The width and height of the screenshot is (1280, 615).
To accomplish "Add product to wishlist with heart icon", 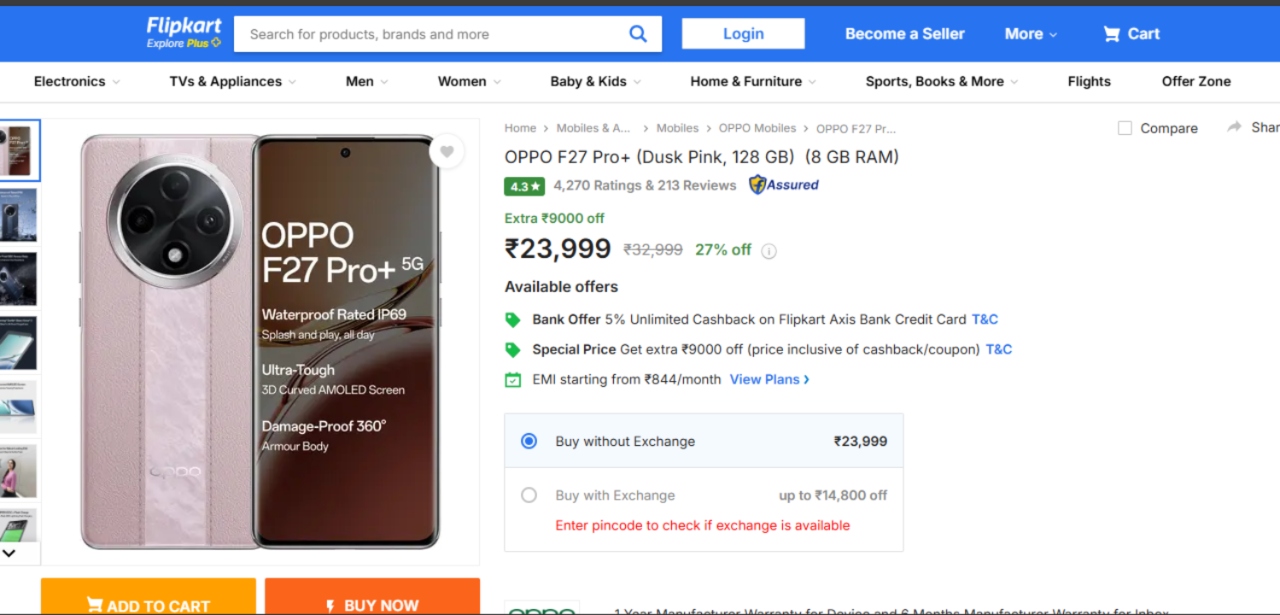I will (x=447, y=152).
